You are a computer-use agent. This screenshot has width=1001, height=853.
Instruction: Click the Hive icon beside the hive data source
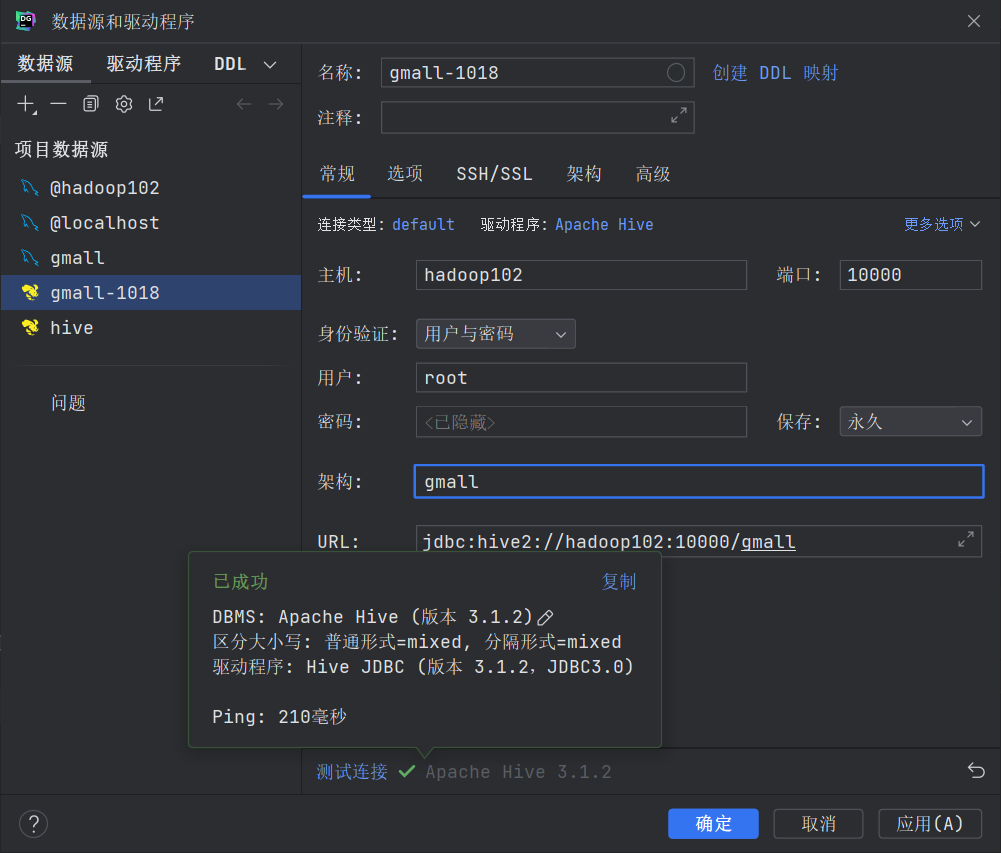pos(30,328)
